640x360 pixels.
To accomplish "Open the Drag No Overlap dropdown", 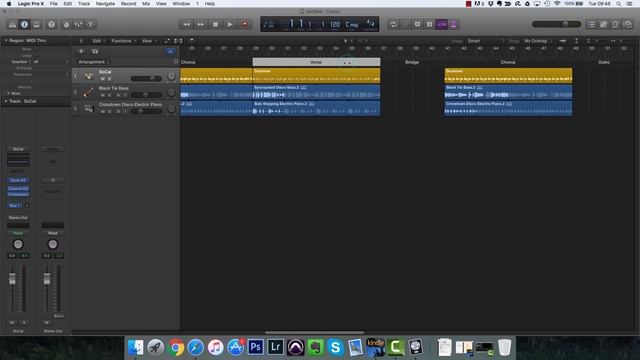I will [538, 41].
